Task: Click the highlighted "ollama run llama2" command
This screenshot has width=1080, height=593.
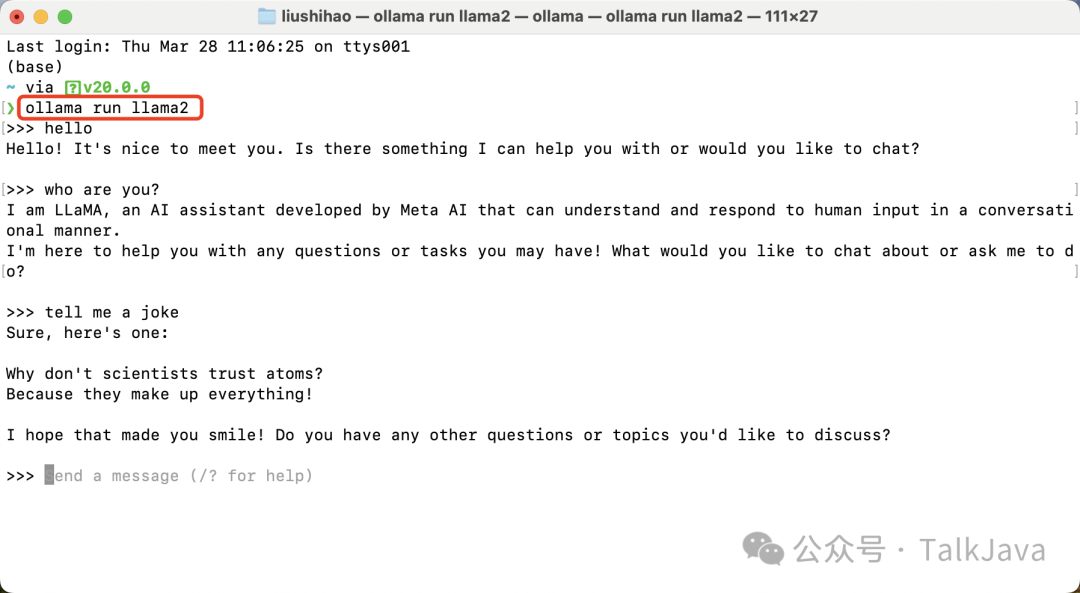Action: point(109,108)
